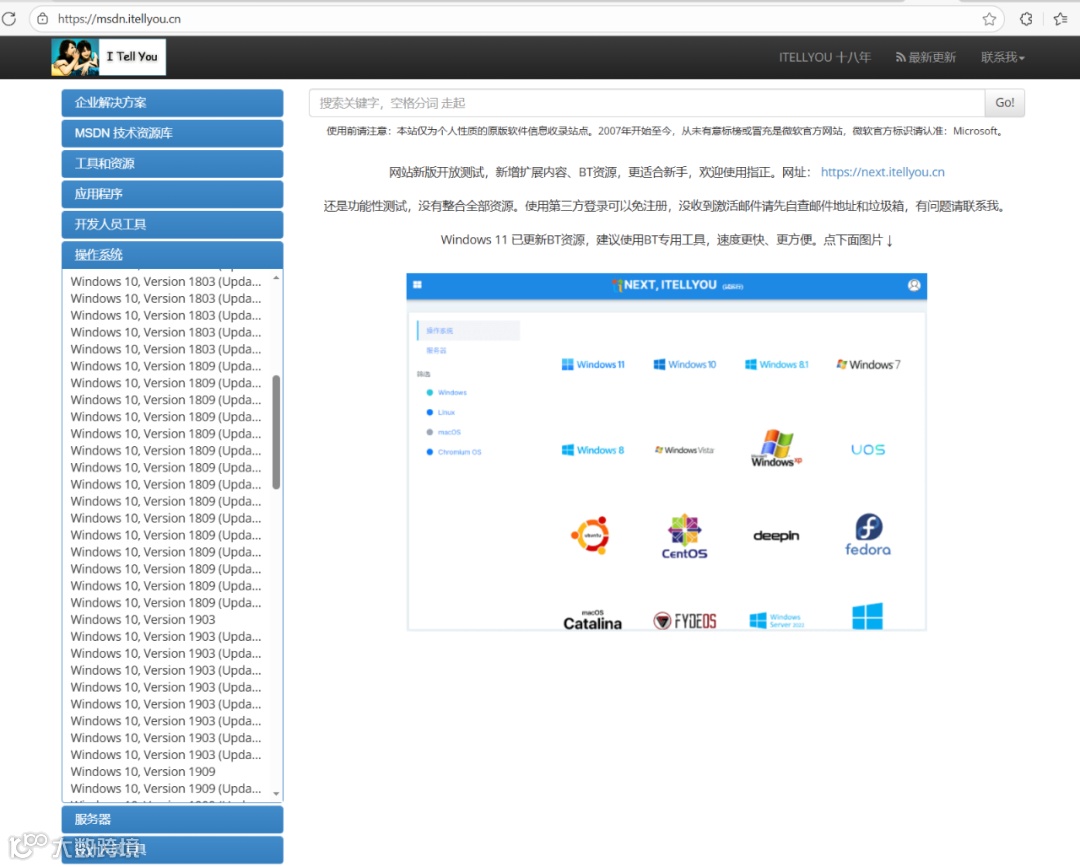Click the browser refresh icon
This screenshot has height=867, width=1080.
tap(8, 19)
